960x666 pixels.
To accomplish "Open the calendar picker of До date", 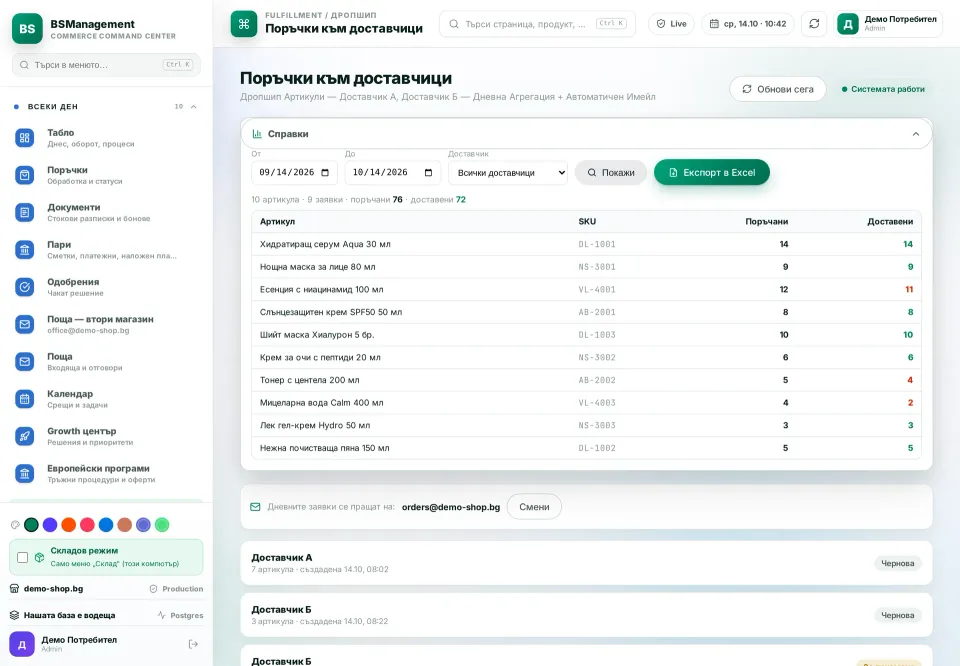I will tap(429, 173).
